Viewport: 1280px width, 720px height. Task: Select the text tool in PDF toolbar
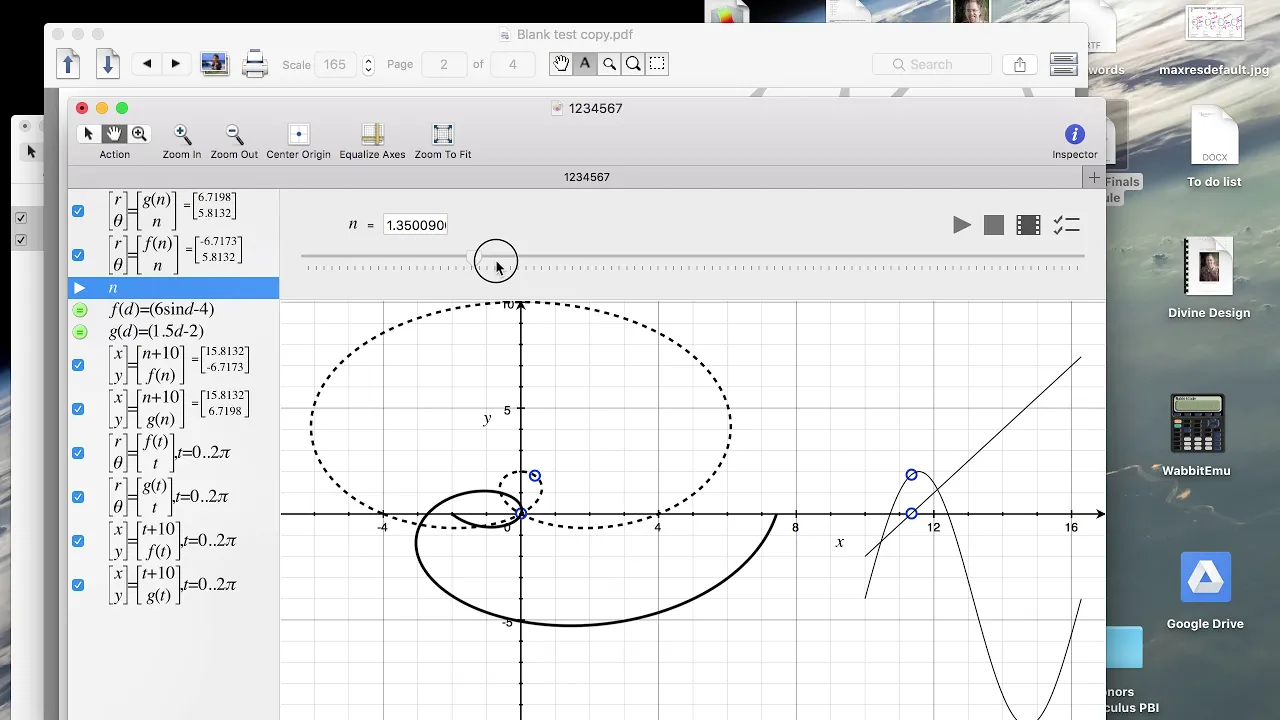pos(585,64)
